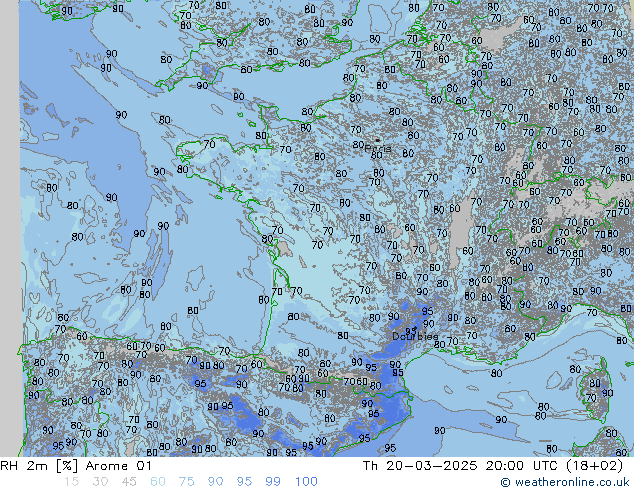The width and height of the screenshot is (634, 490).
Task: Click legend value 45
Action: tap(129, 482)
